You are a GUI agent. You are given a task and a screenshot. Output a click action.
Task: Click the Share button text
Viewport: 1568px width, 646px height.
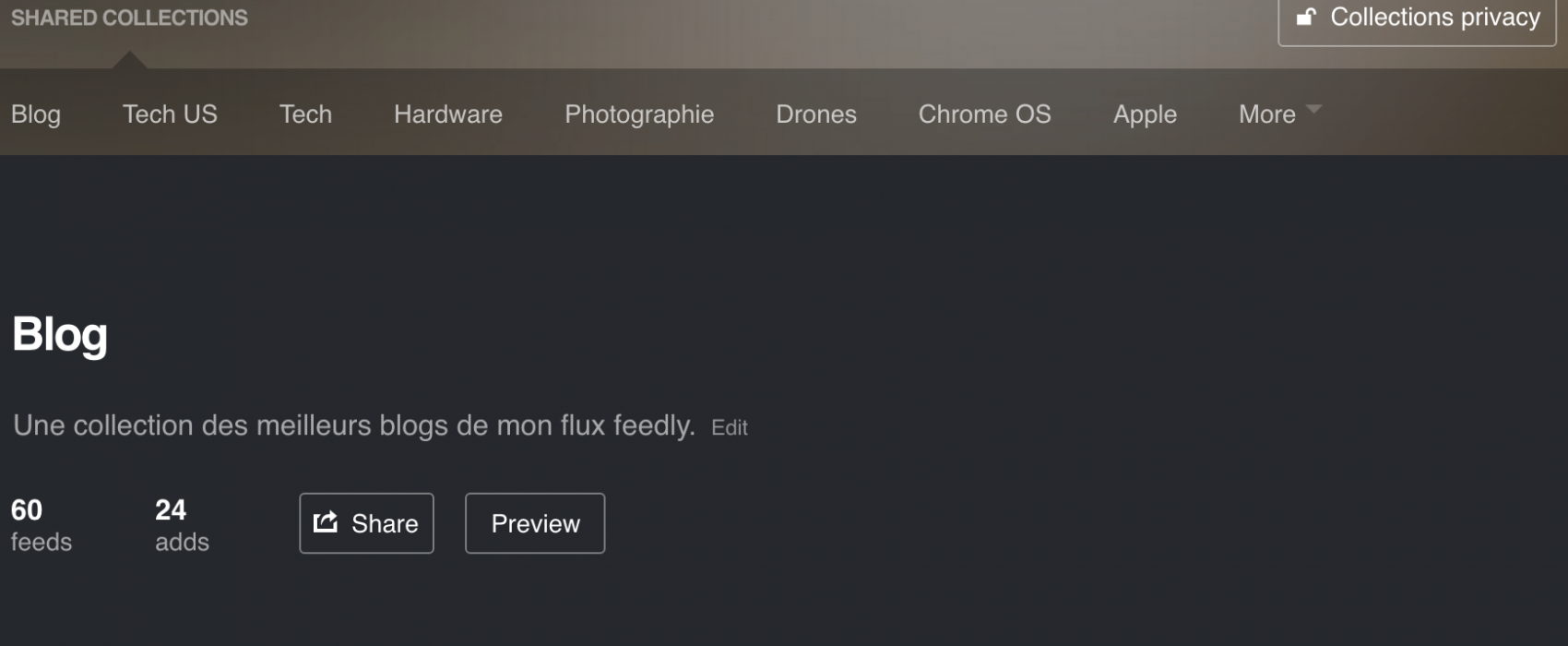click(x=385, y=523)
